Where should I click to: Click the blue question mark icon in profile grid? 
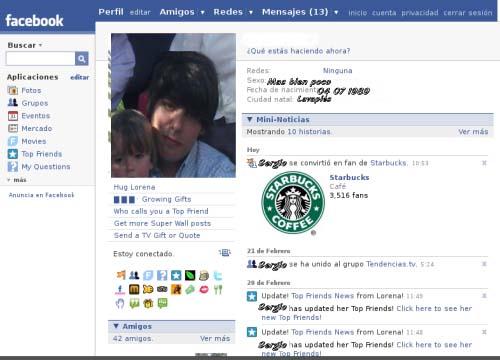[x=162, y=275]
